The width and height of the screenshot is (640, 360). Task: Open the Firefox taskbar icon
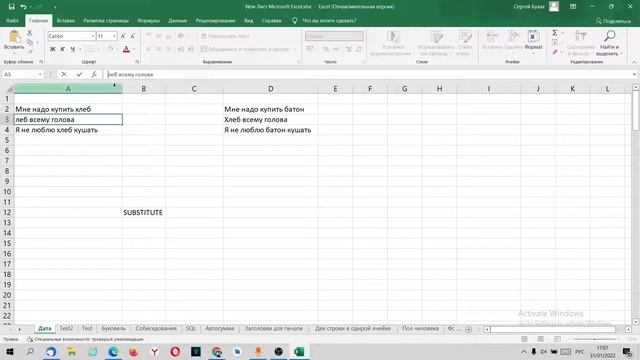click(x=133, y=351)
